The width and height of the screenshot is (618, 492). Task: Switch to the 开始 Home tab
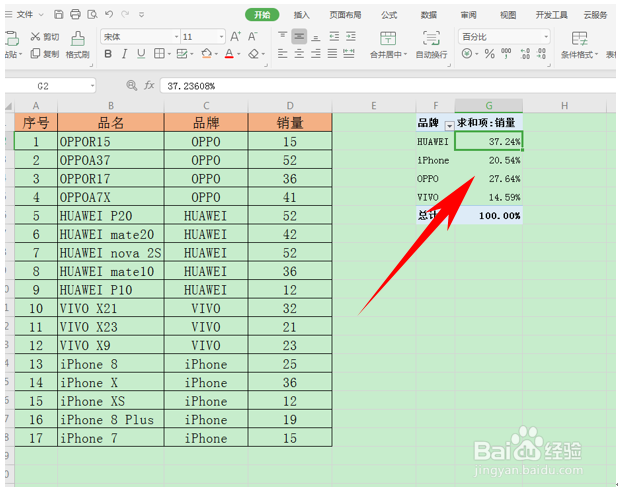point(262,15)
